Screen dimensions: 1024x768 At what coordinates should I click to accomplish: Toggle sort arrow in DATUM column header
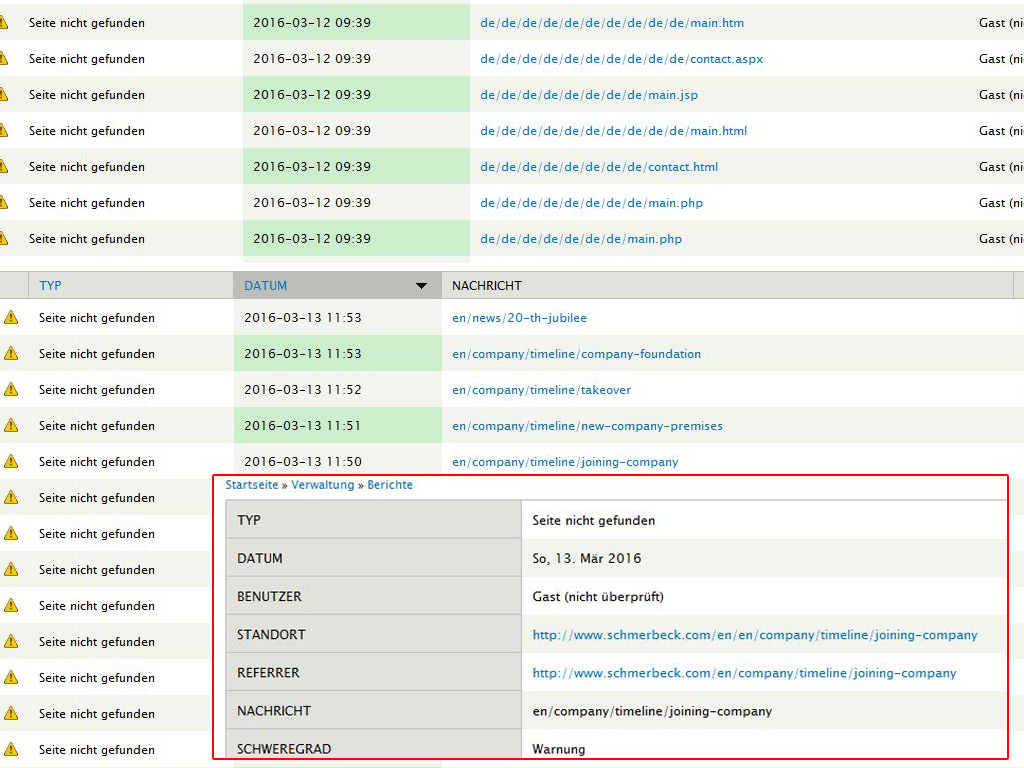[421, 286]
